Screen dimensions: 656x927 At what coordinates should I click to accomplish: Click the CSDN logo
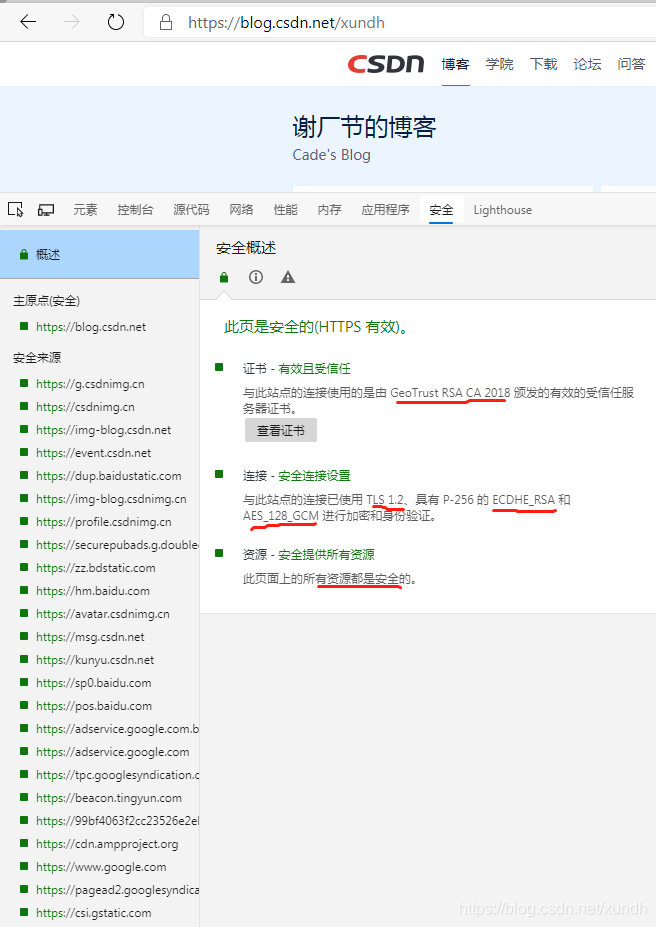click(x=386, y=64)
